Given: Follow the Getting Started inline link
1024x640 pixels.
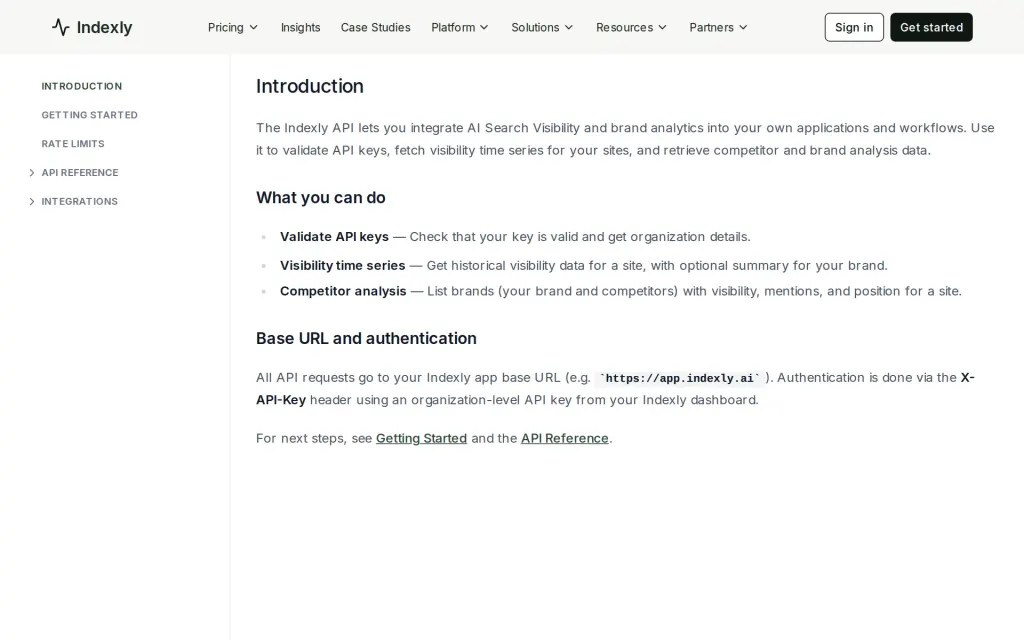Looking at the screenshot, I should tap(421, 438).
